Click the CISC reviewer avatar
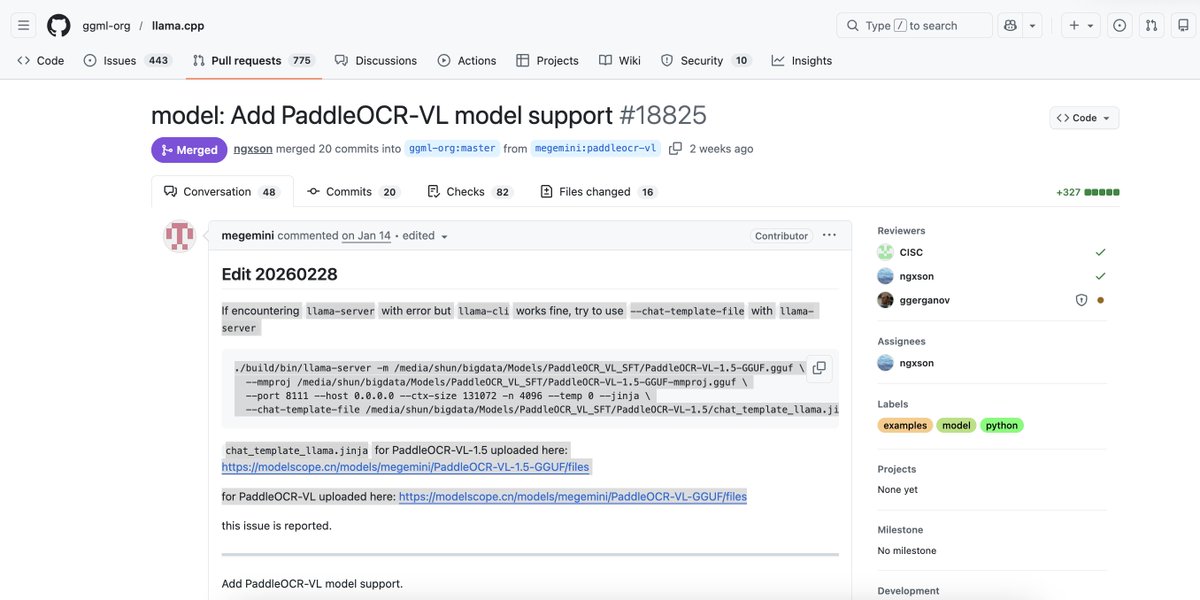The width and height of the screenshot is (1200, 600). tap(885, 253)
